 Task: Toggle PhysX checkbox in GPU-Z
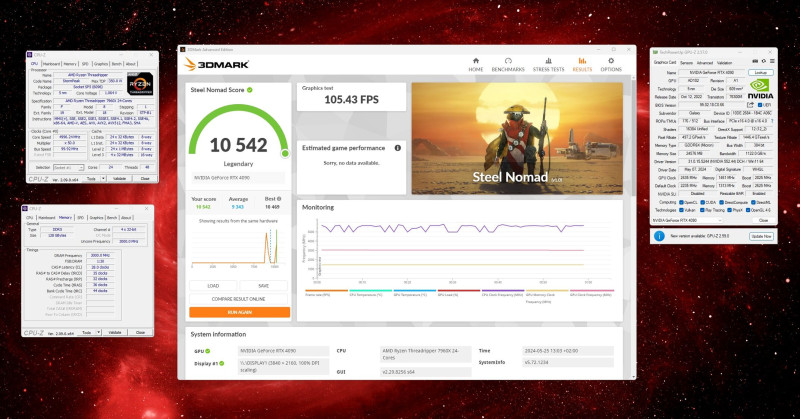click(x=730, y=210)
